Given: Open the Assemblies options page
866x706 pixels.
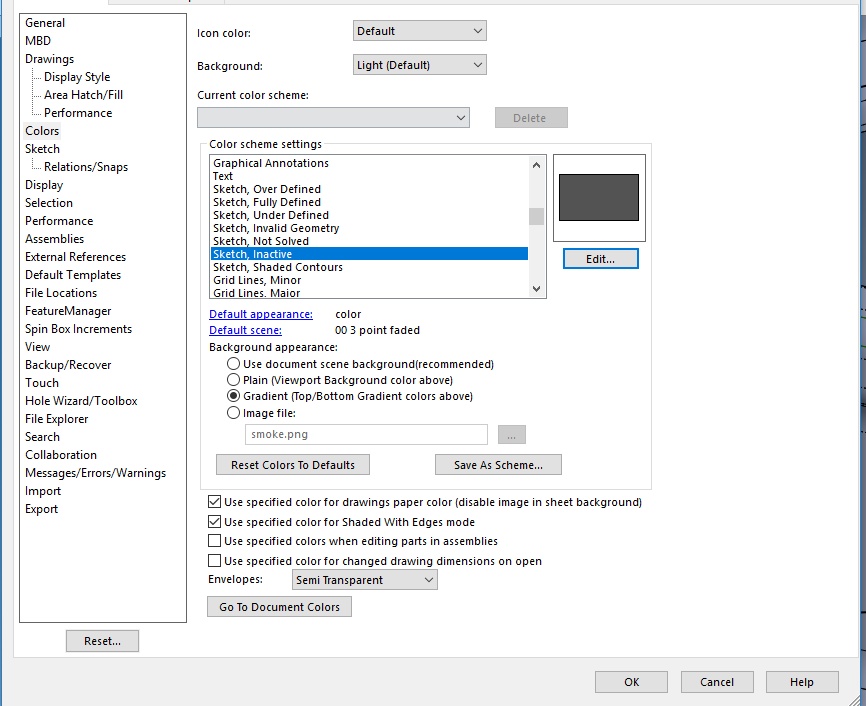Looking at the screenshot, I should pyautogui.click(x=54, y=239).
